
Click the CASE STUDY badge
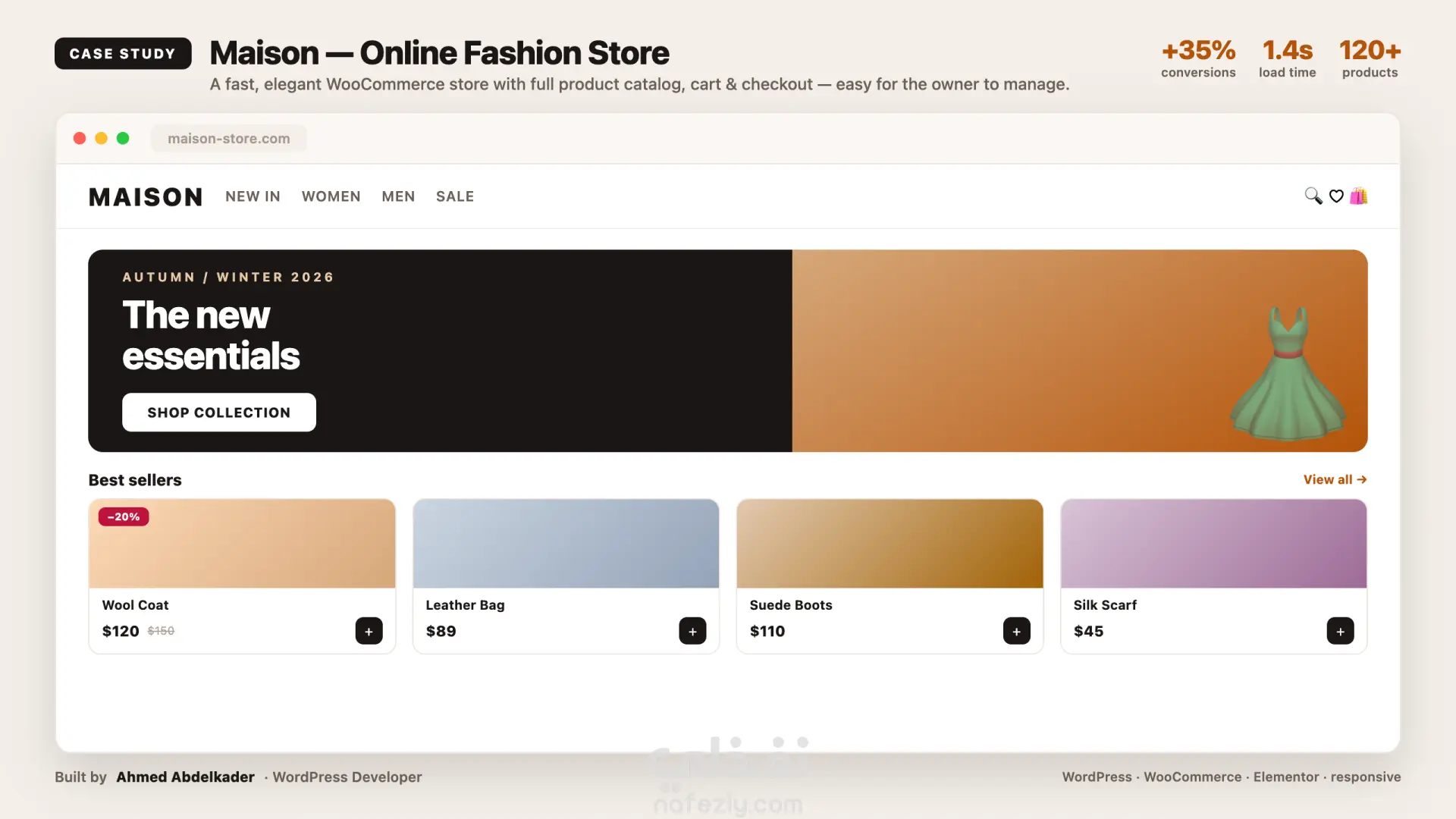[123, 54]
